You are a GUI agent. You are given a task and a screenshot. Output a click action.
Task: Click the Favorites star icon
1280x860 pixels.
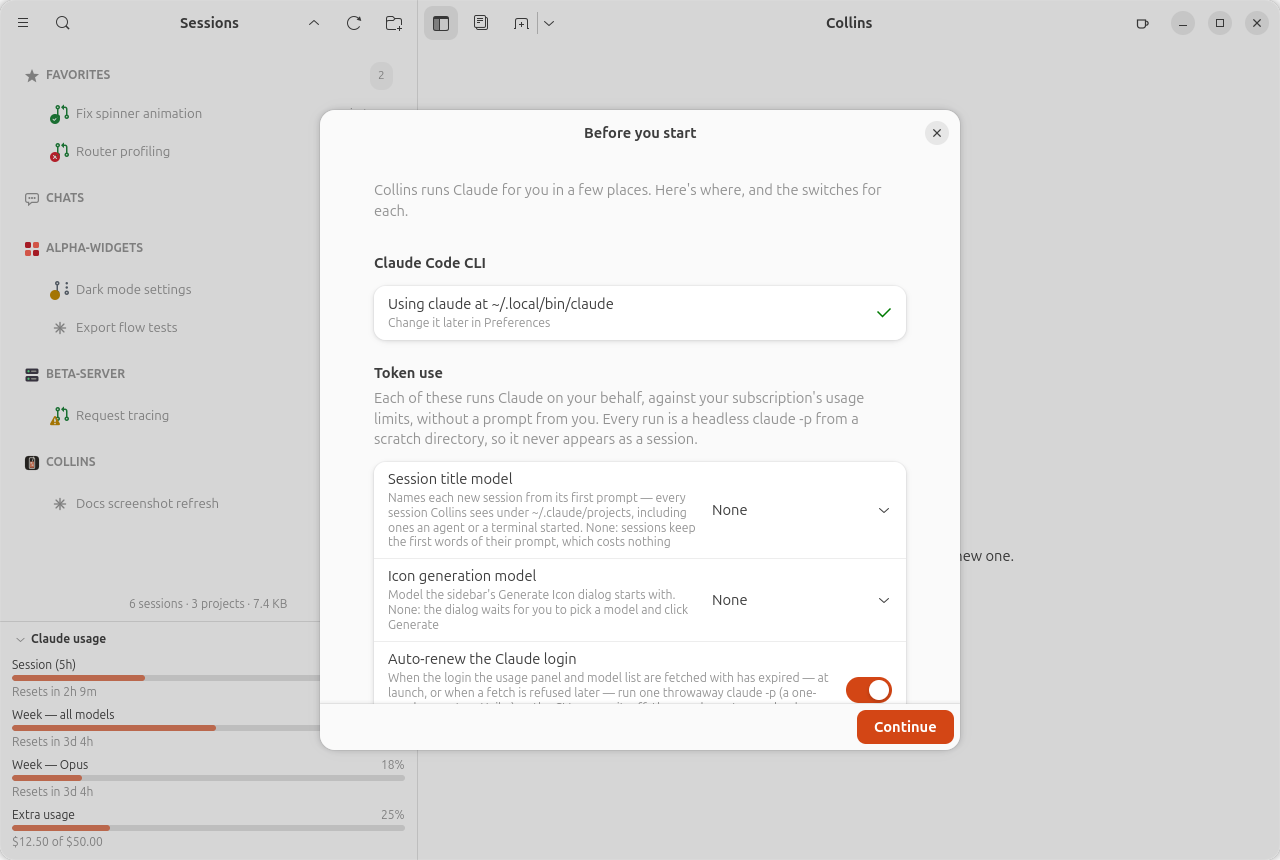pos(32,75)
